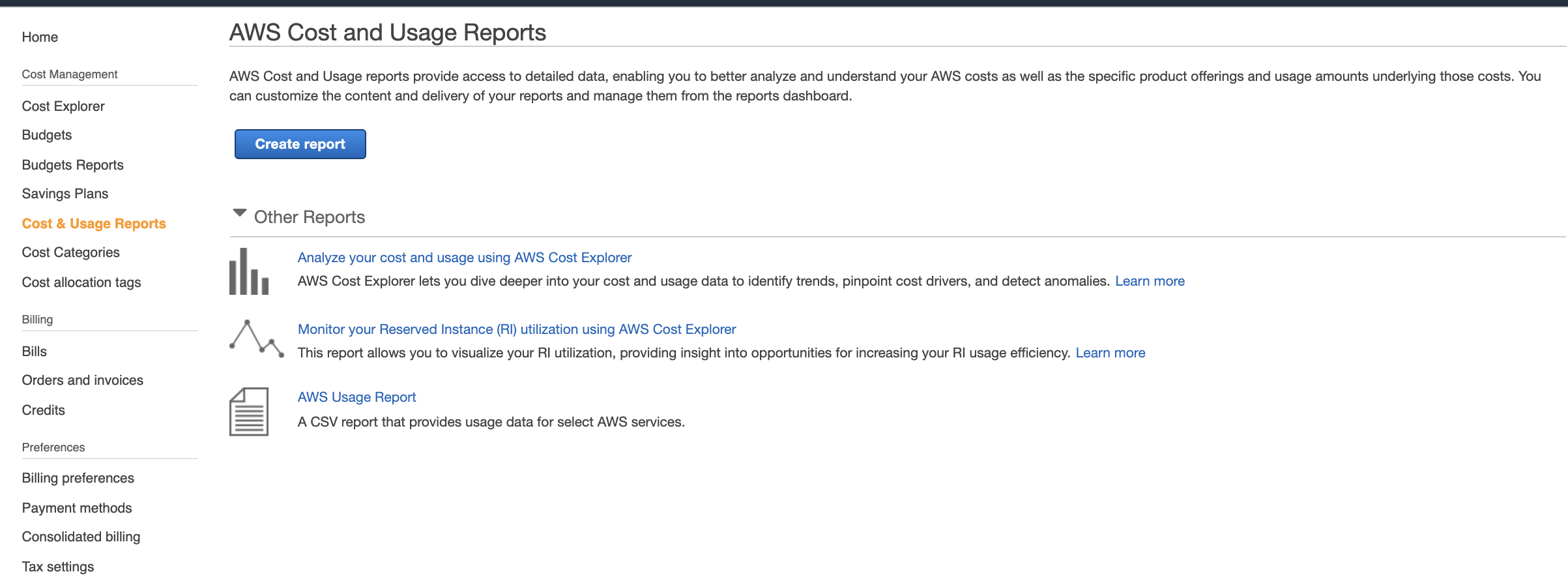The height and width of the screenshot is (587, 1568).
Task: Select Budgets in the navigation
Action: pyautogui.click(x=47, y=135)
